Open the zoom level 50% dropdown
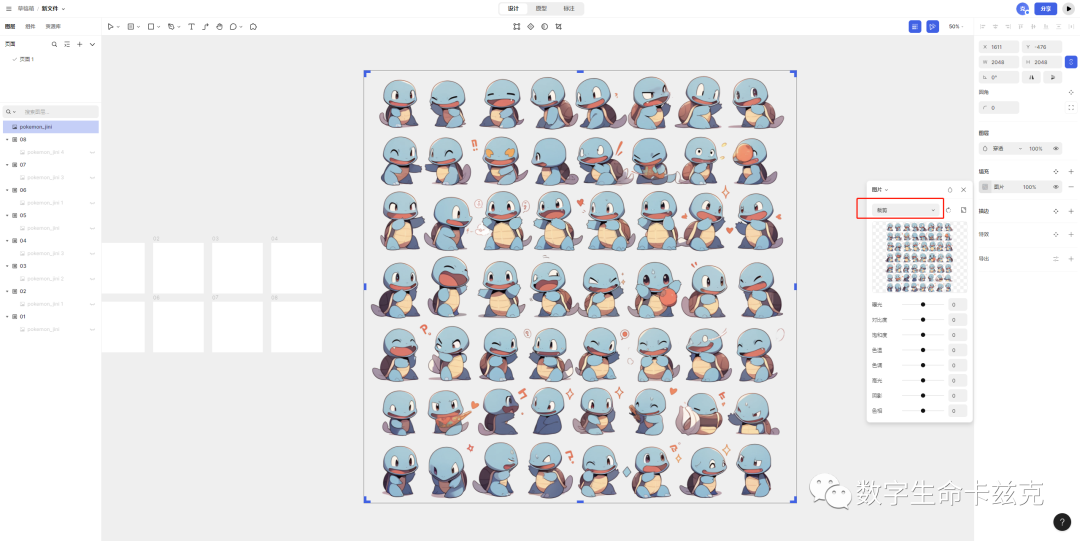The height and width of the screenshot is (541, 1080). pyautogui.click(x=956, y=26)
